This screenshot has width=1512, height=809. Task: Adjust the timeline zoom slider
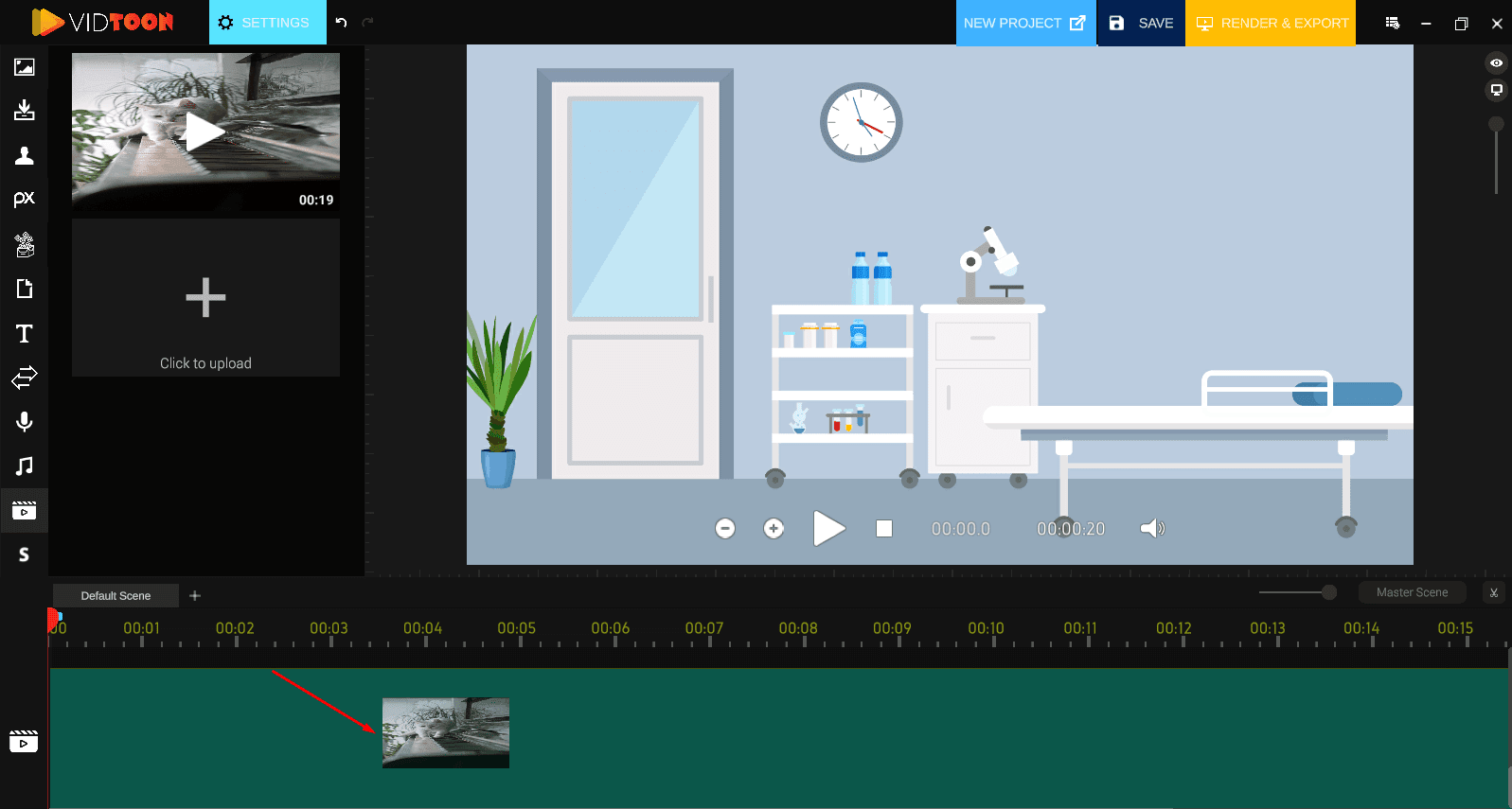point(1329,592)
